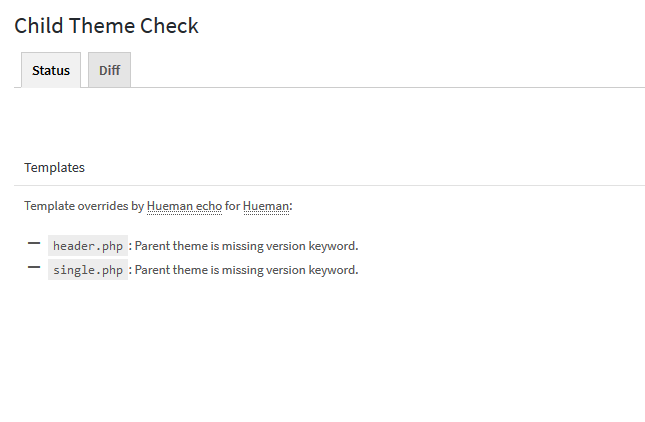Select the Status tab
Viewport: 645px width, 422px height.
(x=51, y=70)
